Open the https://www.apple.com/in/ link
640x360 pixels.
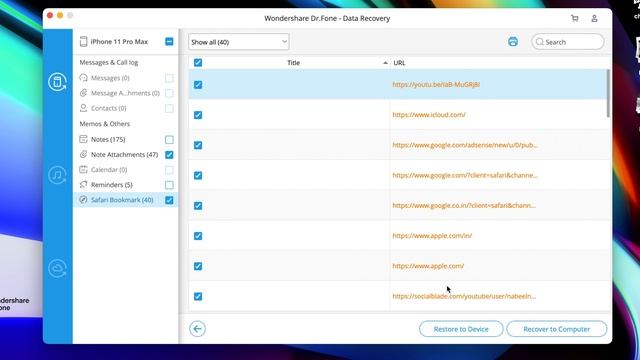[432, 236]
